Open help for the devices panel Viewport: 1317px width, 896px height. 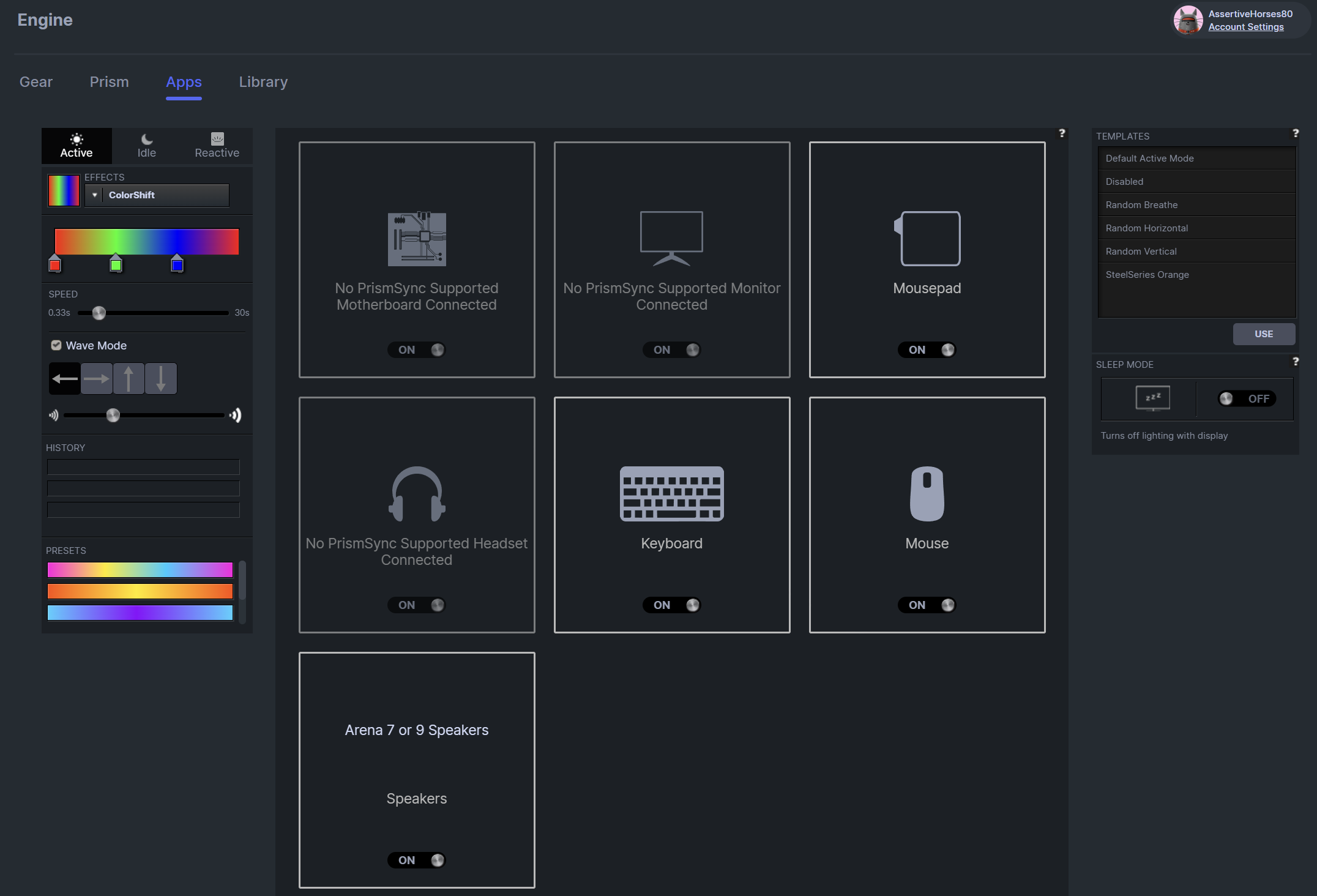pos(1062,133)
